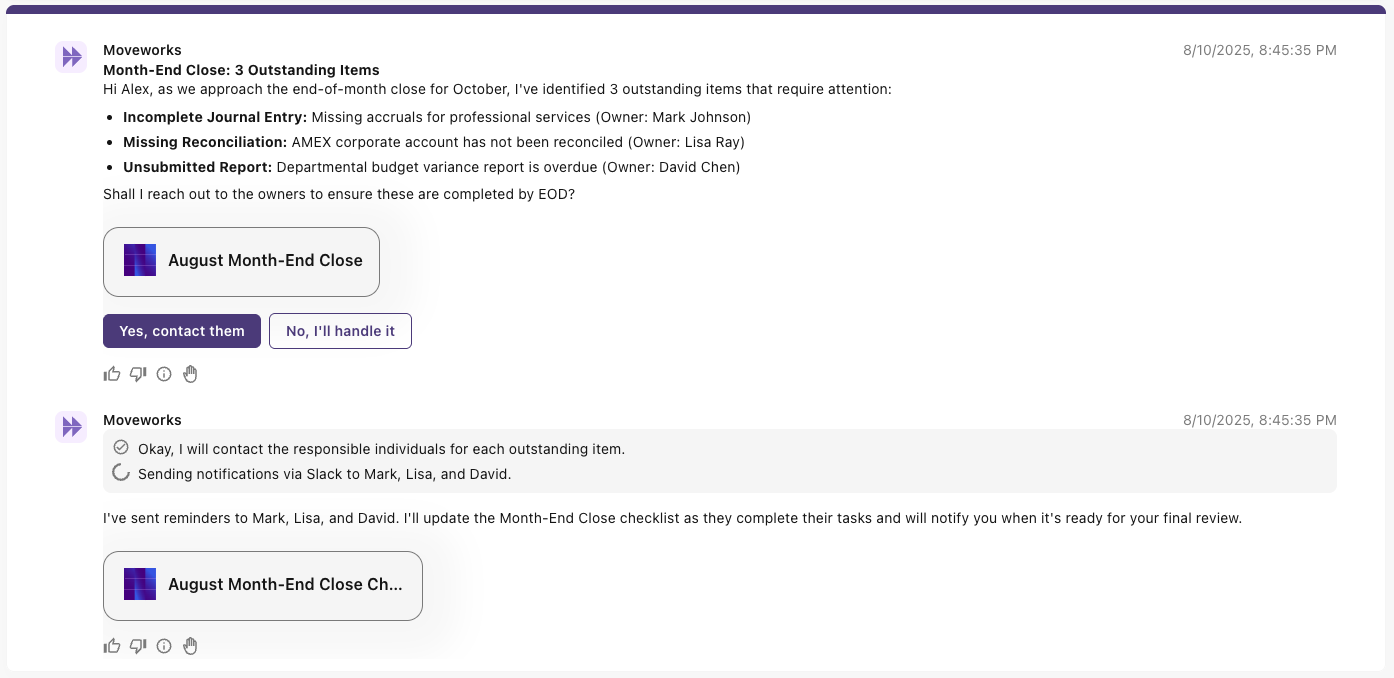Click the "Month-End Close: 3 Outstanding Items" heading

[241, 70]
